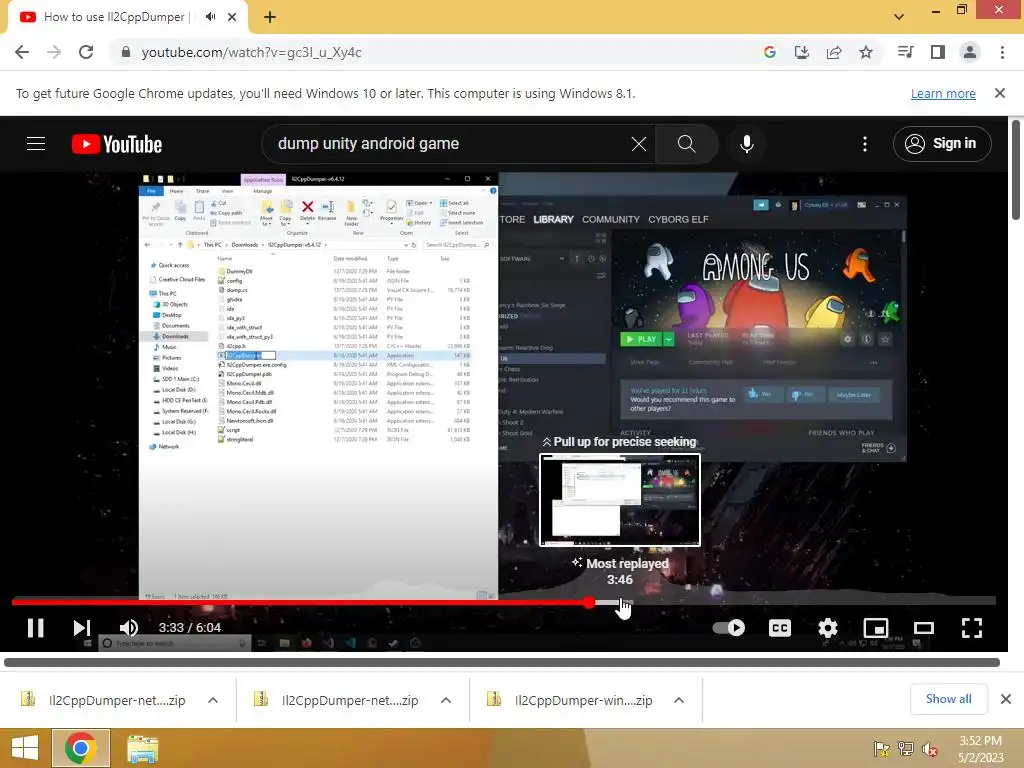Share this page icon
1024x768 pixels.
point(834,52)
